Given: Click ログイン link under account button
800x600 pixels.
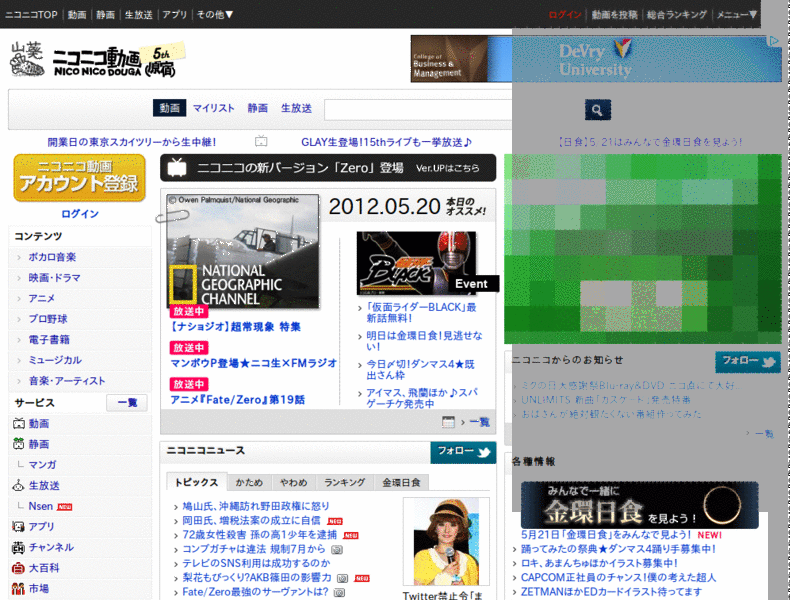Looking at the screenshot, I should pos(80,214).
